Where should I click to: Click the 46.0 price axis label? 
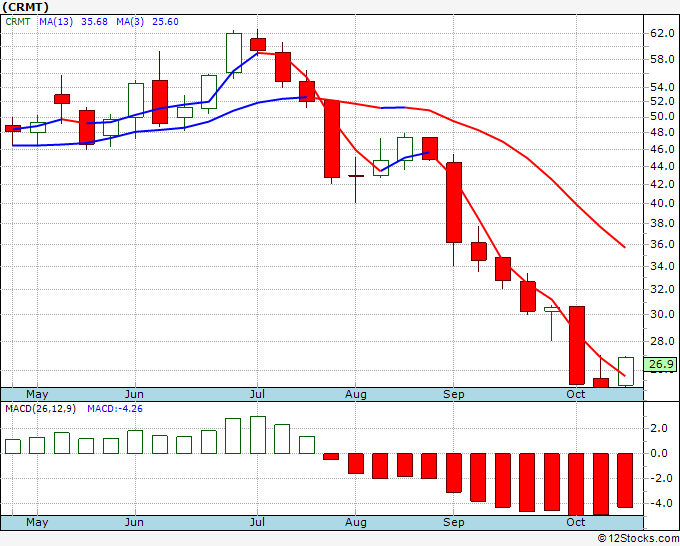click(x=662, y=149)
